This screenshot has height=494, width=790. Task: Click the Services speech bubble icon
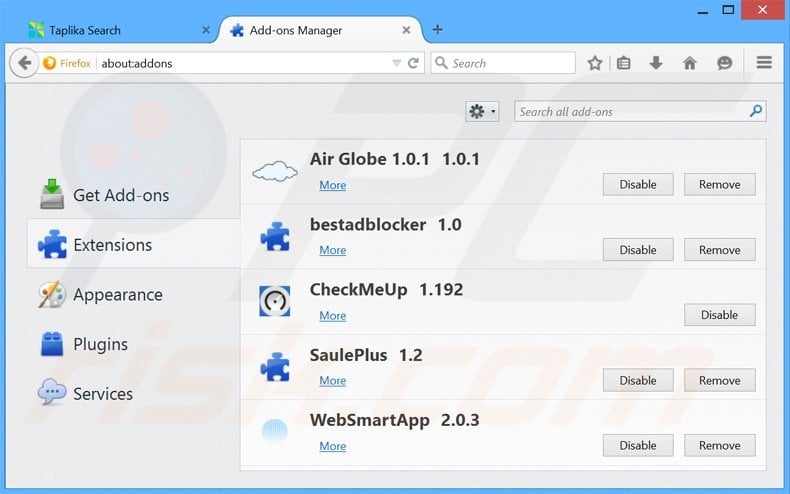coord(52,392)
